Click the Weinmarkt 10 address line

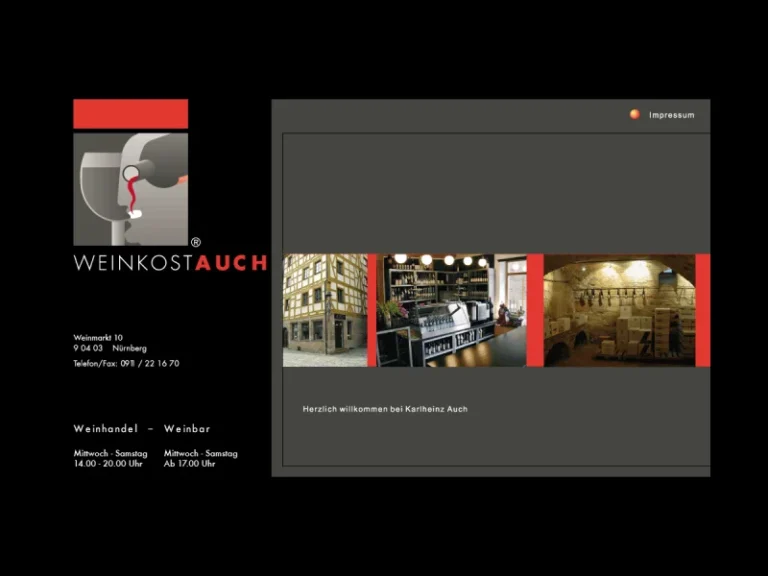click(x=98, y=338)
